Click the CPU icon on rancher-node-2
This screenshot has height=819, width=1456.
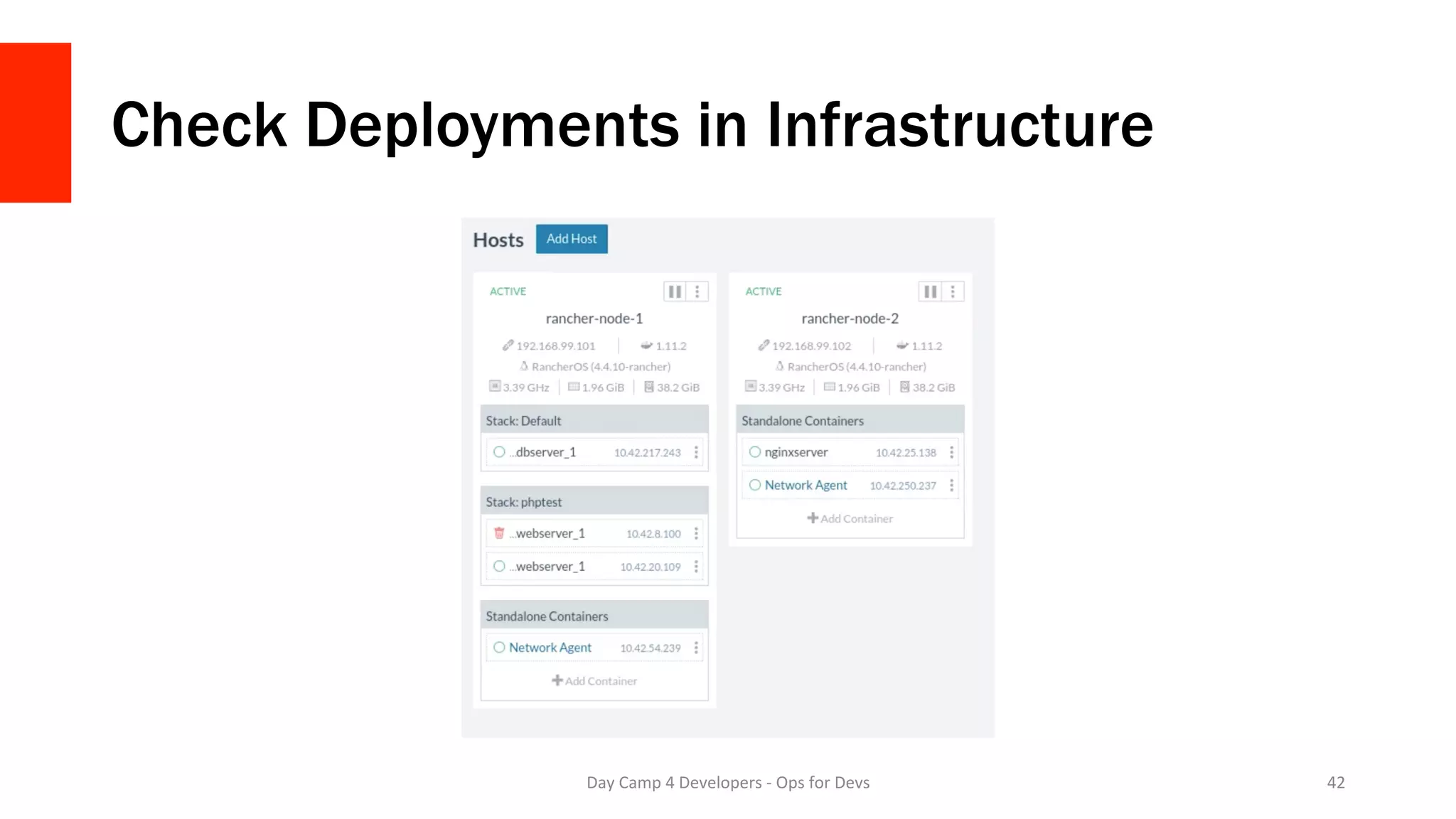coord(751,386)
